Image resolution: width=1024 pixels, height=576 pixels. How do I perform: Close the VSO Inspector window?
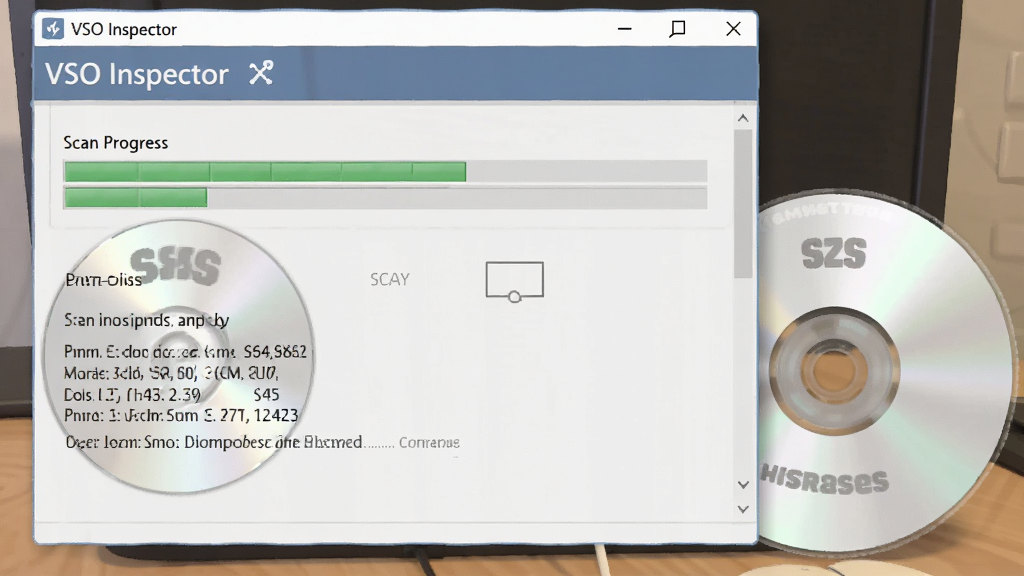click(x=733, y=29)
